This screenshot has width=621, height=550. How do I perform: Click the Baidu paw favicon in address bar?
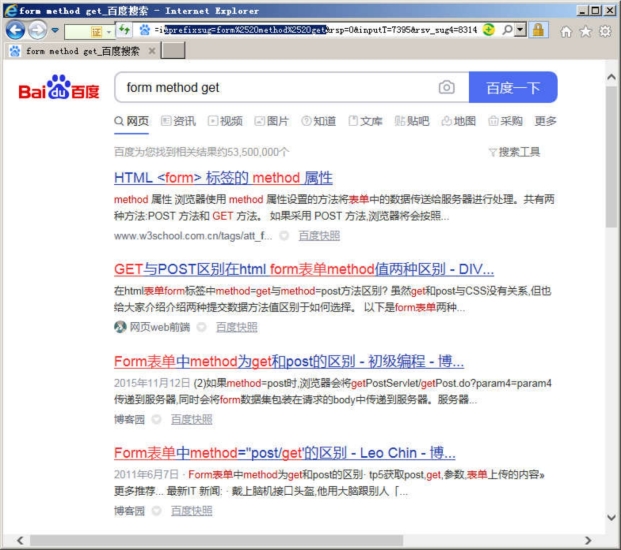click(x=145, y=30)
